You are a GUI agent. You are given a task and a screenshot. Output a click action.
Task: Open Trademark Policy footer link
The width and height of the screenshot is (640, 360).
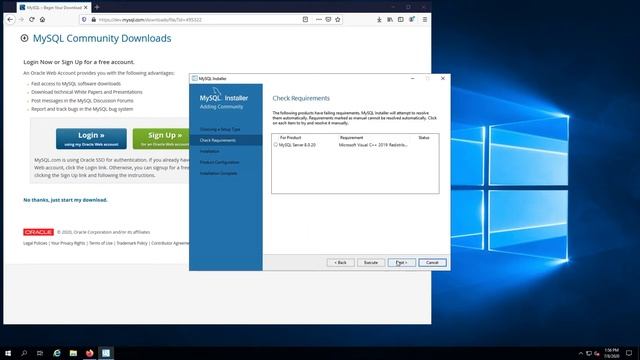(x=132, y=243)
